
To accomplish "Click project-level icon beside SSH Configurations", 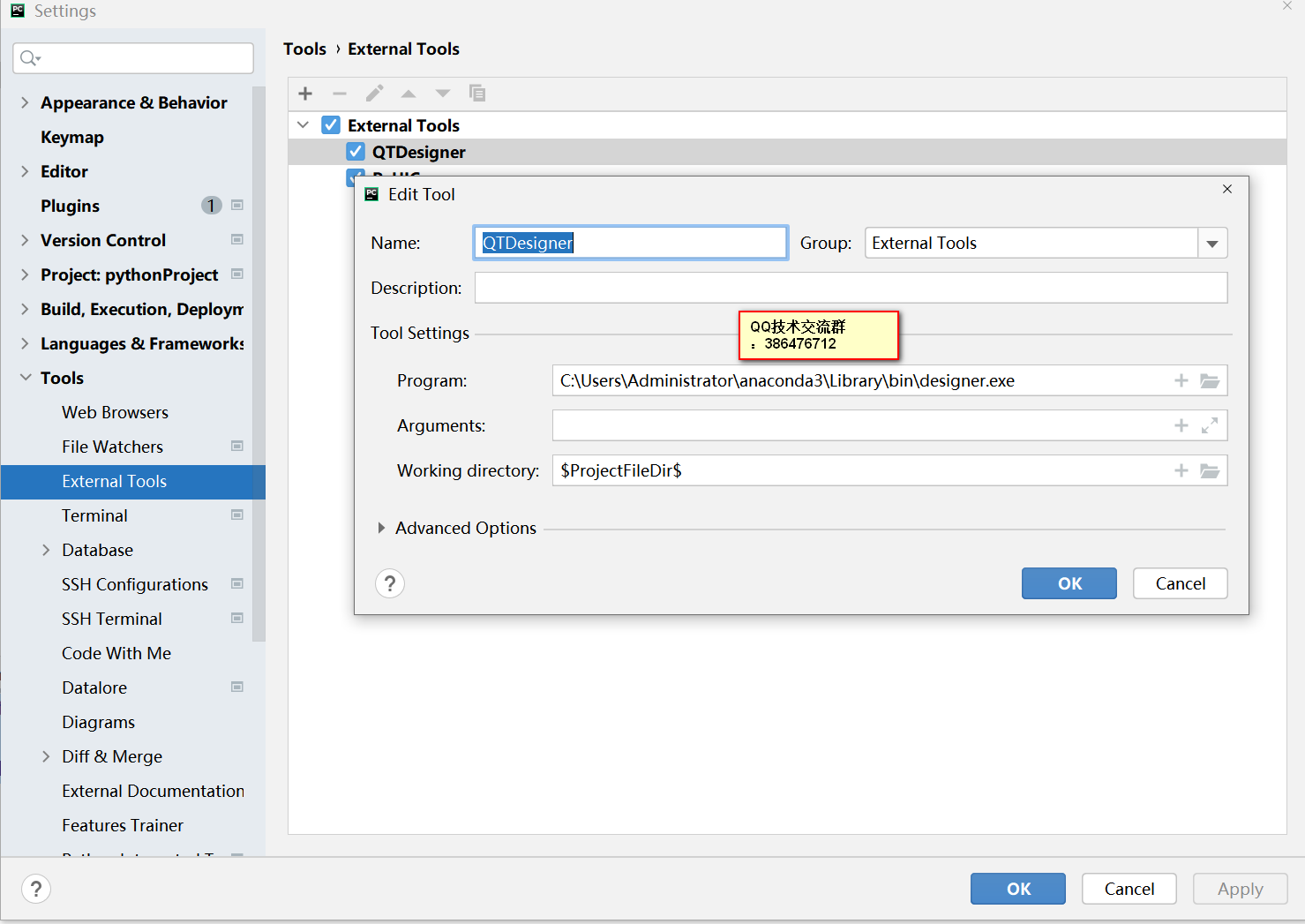I will [237, 583].
